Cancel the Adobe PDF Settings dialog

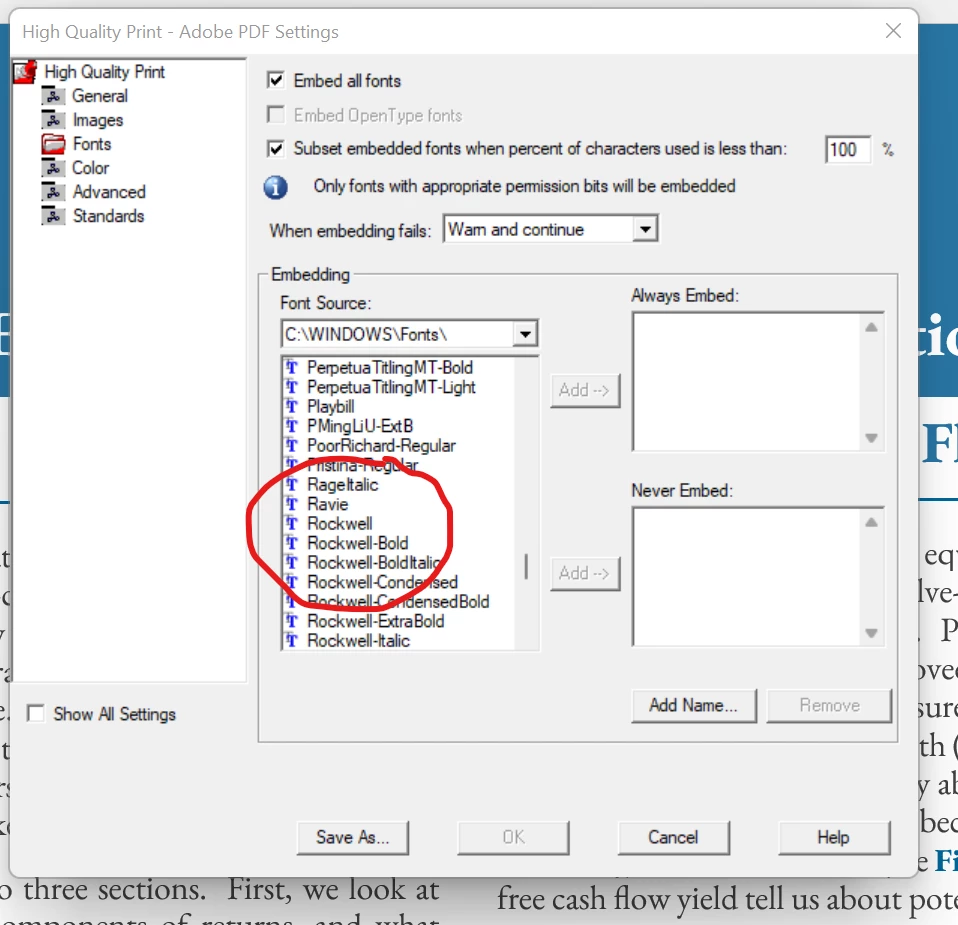[673, 838]
